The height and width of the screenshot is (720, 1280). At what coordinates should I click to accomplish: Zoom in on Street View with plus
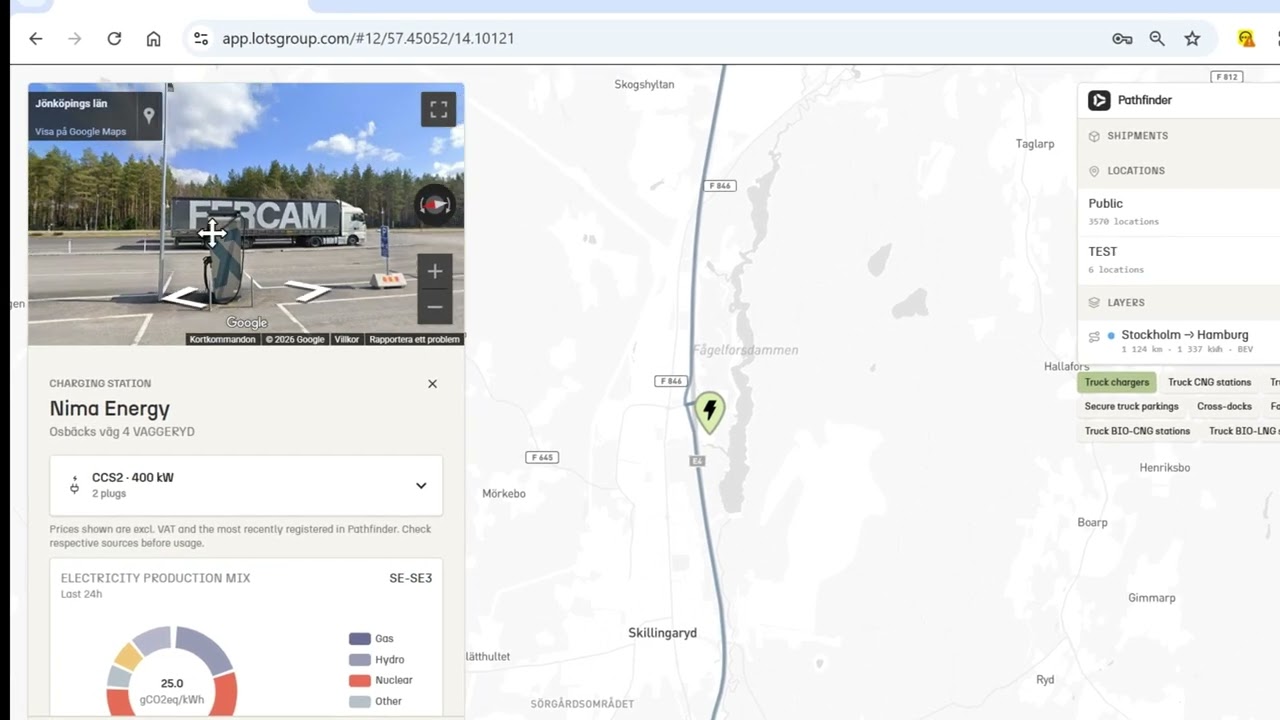coord(434,271)
